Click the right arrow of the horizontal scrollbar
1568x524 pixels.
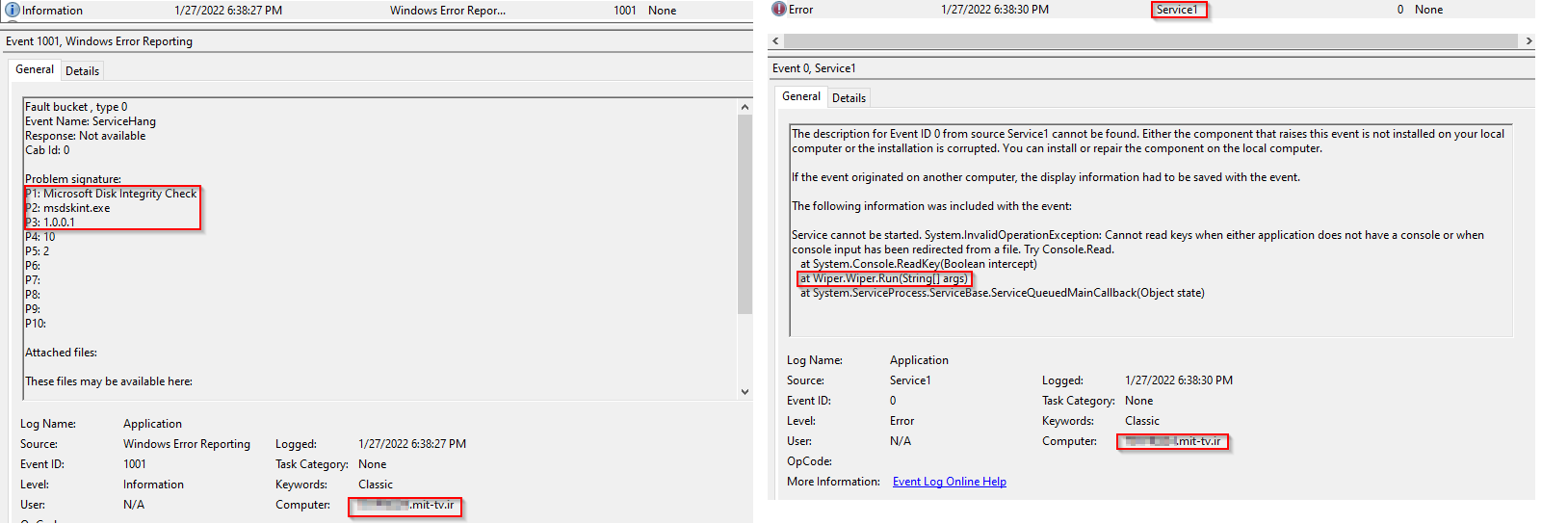coord(1528,41)
